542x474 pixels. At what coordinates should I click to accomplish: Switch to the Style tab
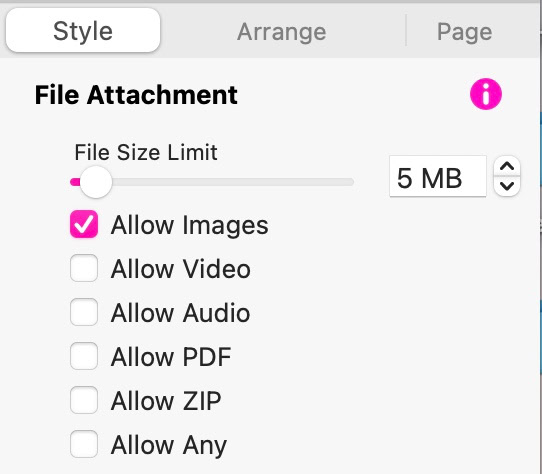[83, 31]
